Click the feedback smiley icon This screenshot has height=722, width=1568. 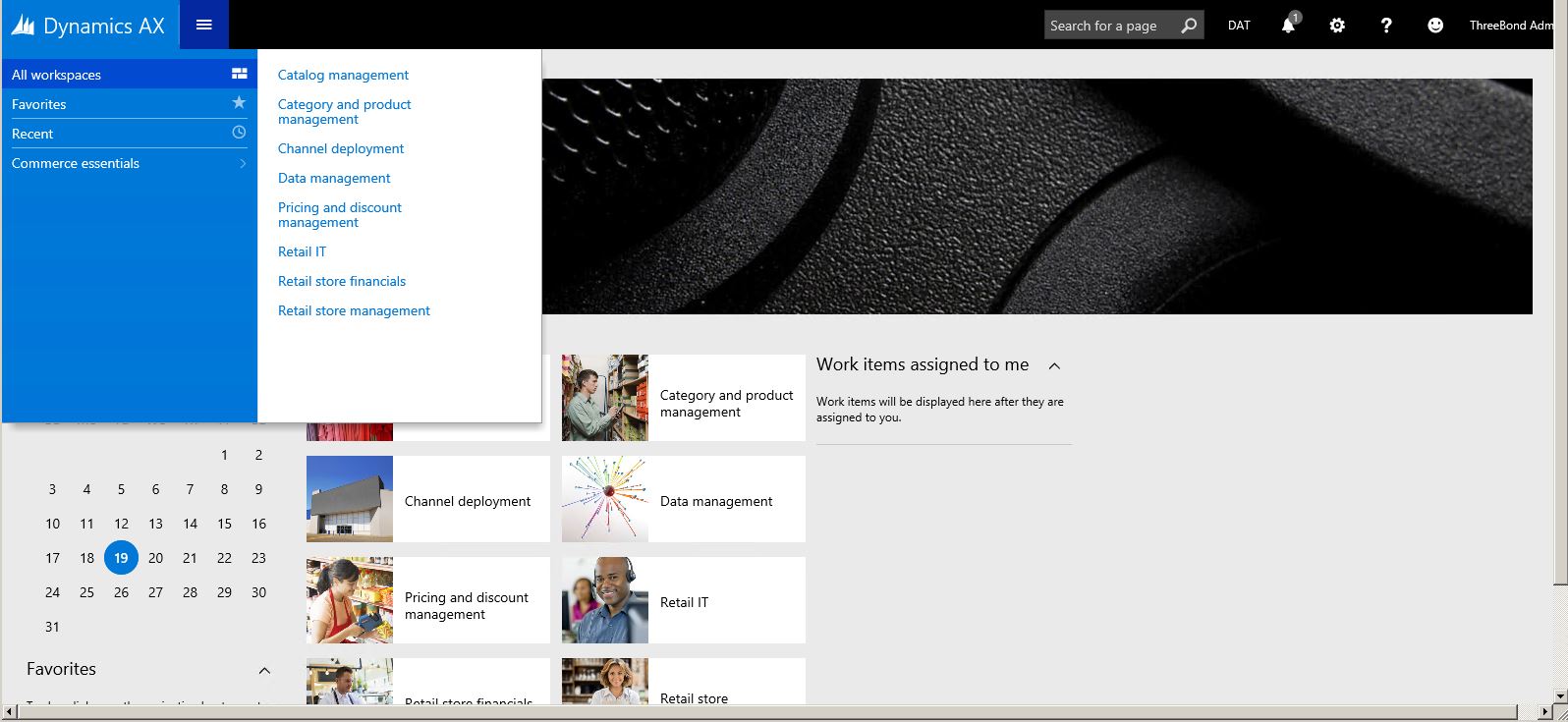1435,26
